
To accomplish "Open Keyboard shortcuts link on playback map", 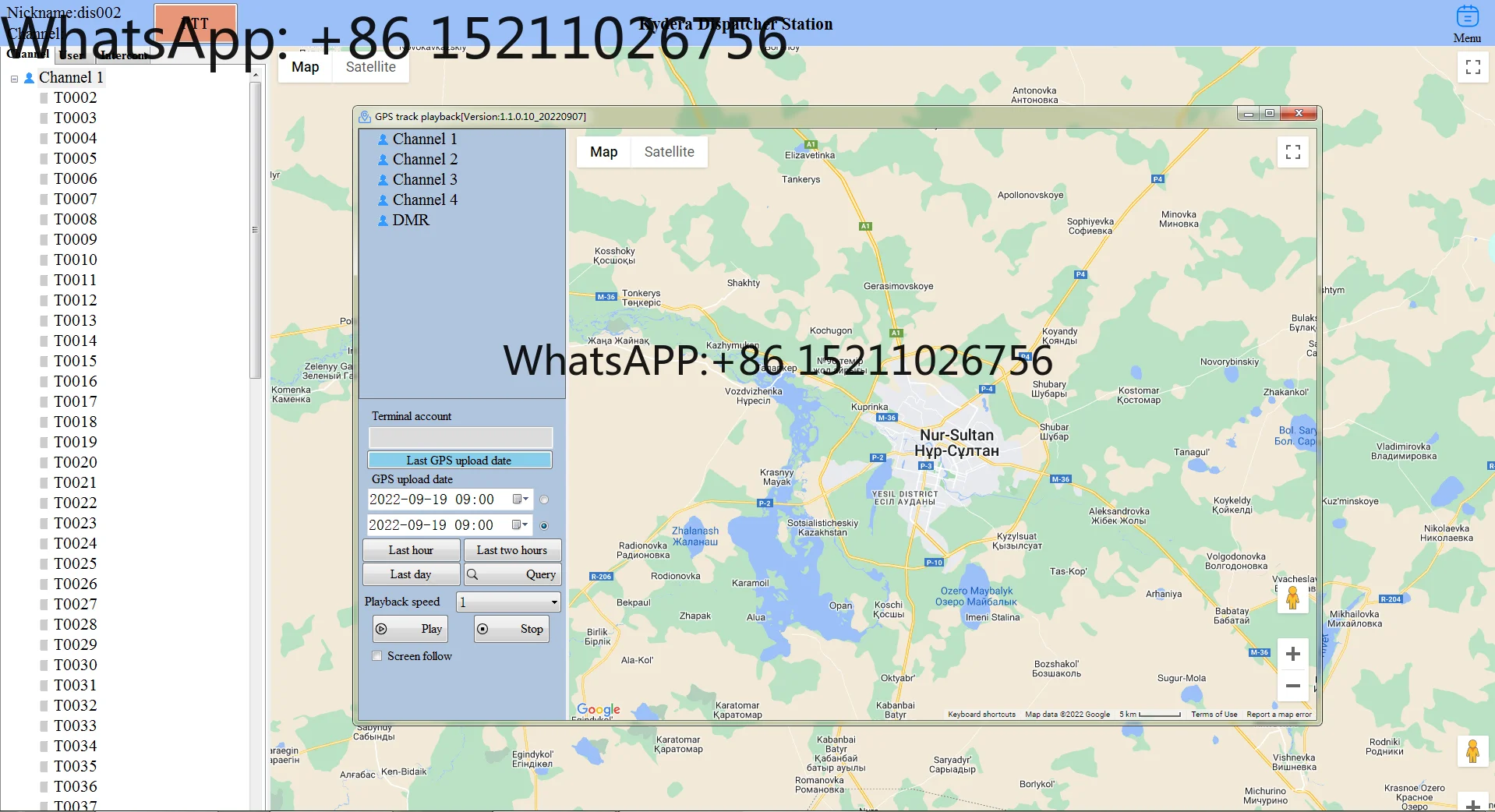I will 981,715.
